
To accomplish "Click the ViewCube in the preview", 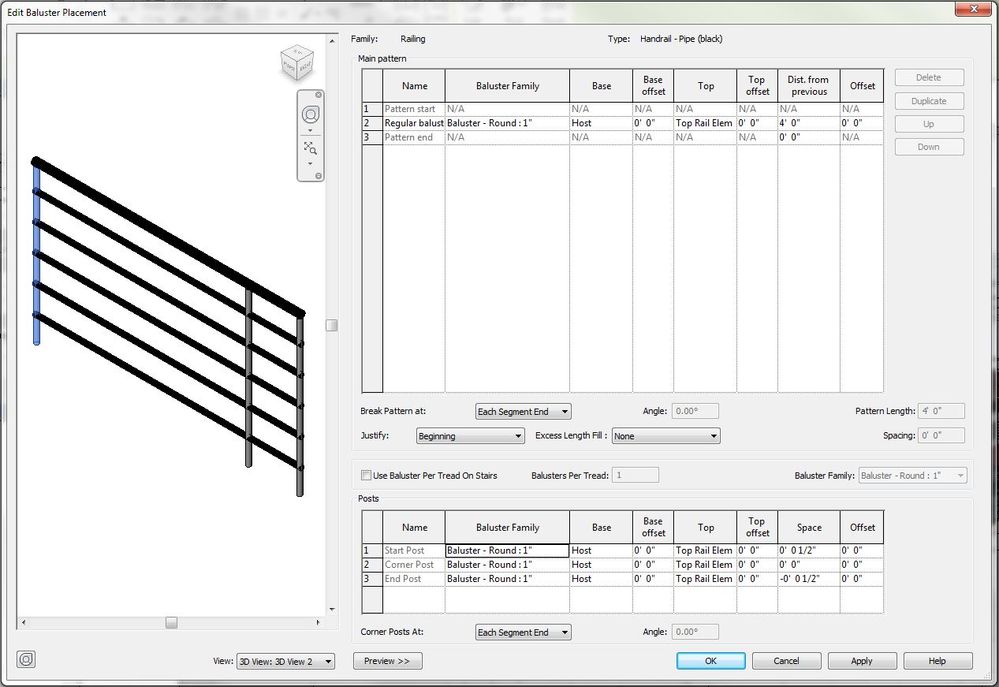I will [297, 63].
